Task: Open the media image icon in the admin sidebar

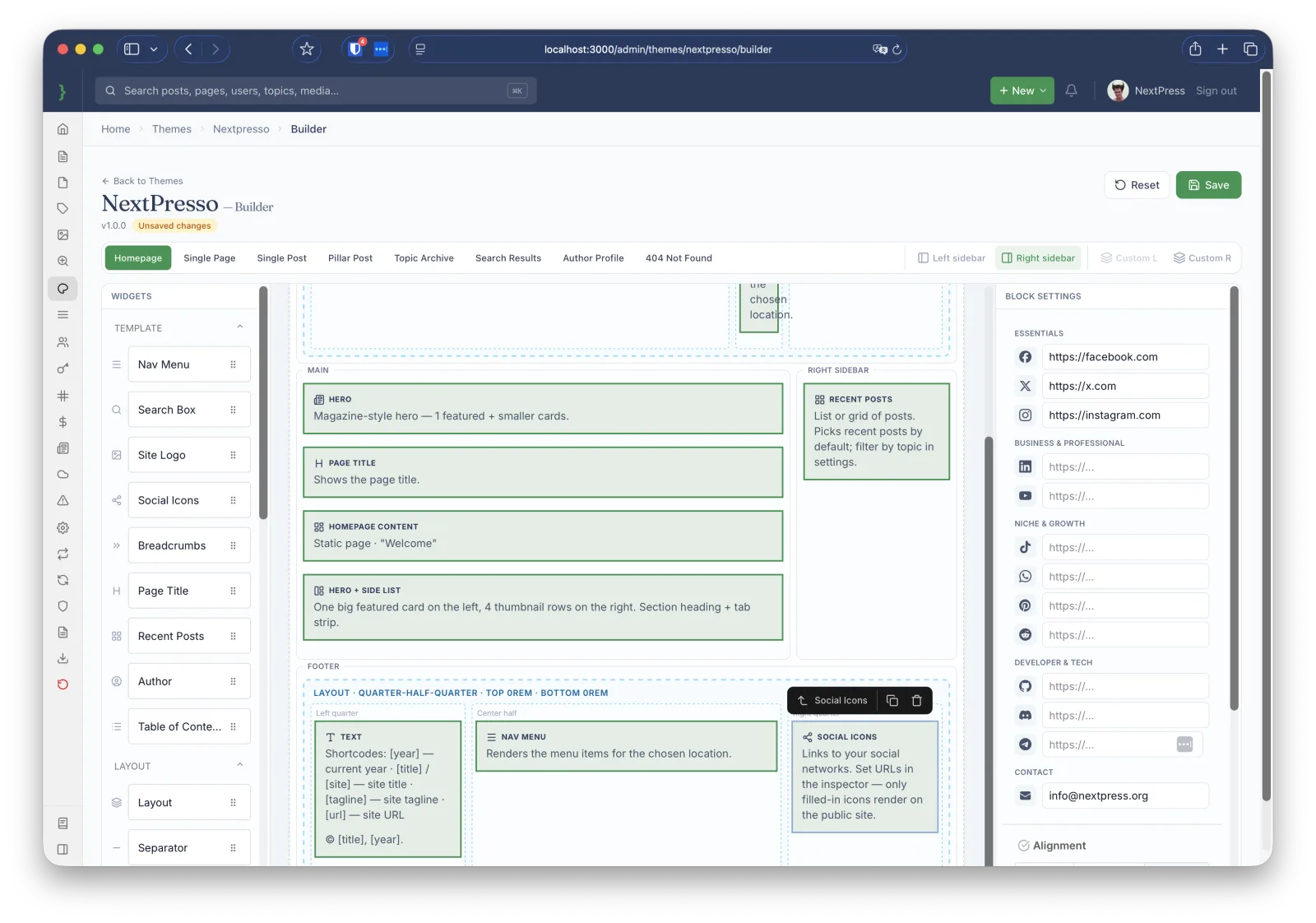Action: tap(63, 234)
